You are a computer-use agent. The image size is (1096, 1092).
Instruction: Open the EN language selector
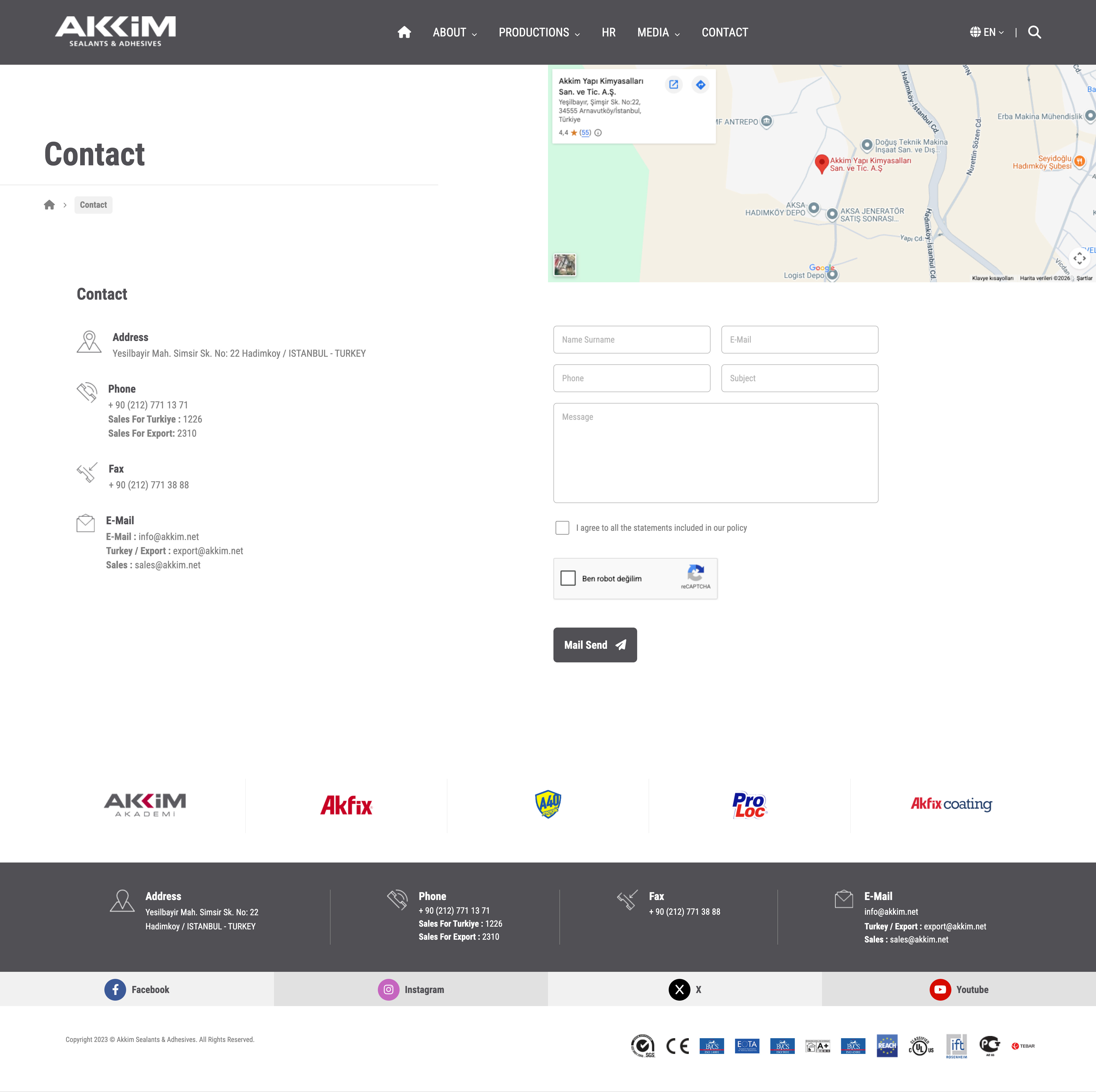click(986, 32)
